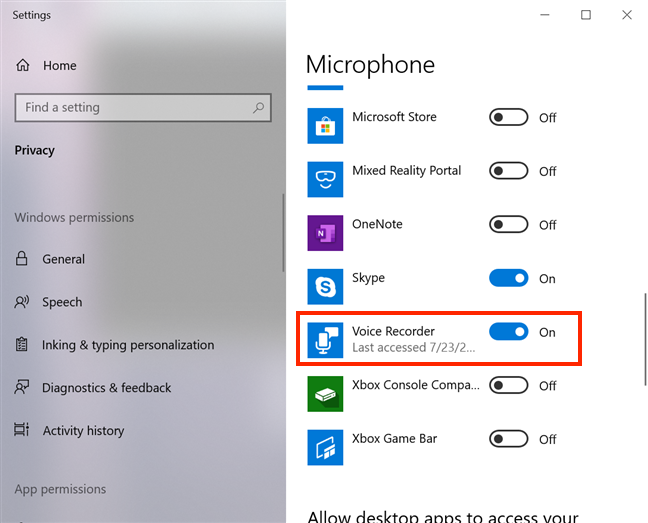Click the General lock icon
The height and width of the screenshot is (523, 648).
(21, 259)
